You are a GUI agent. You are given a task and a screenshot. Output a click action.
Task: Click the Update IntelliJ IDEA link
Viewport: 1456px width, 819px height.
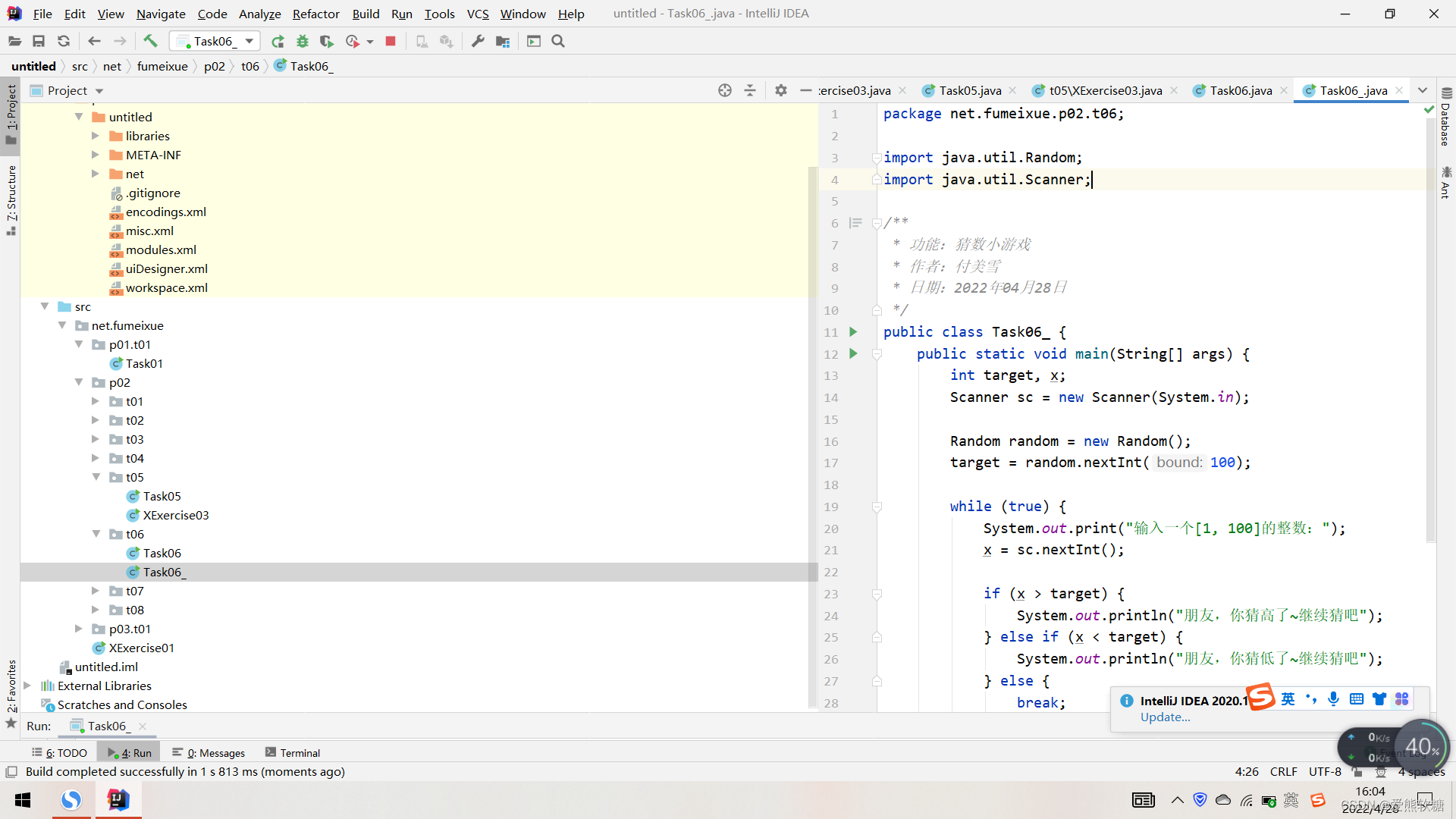1163,717
